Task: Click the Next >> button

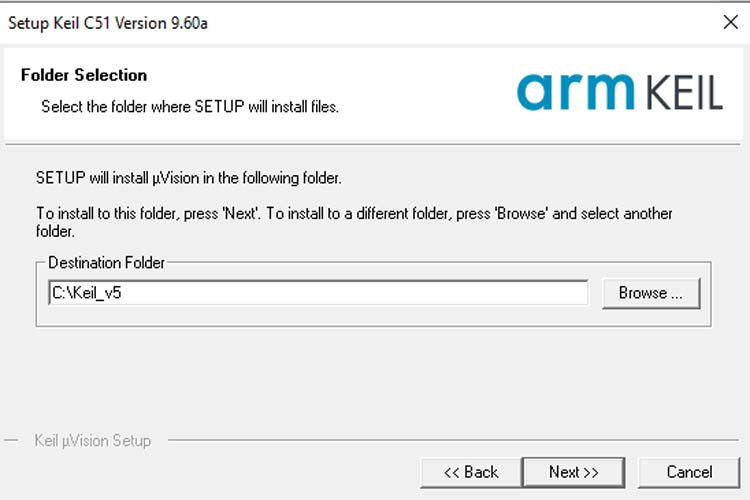Action: 573,472
